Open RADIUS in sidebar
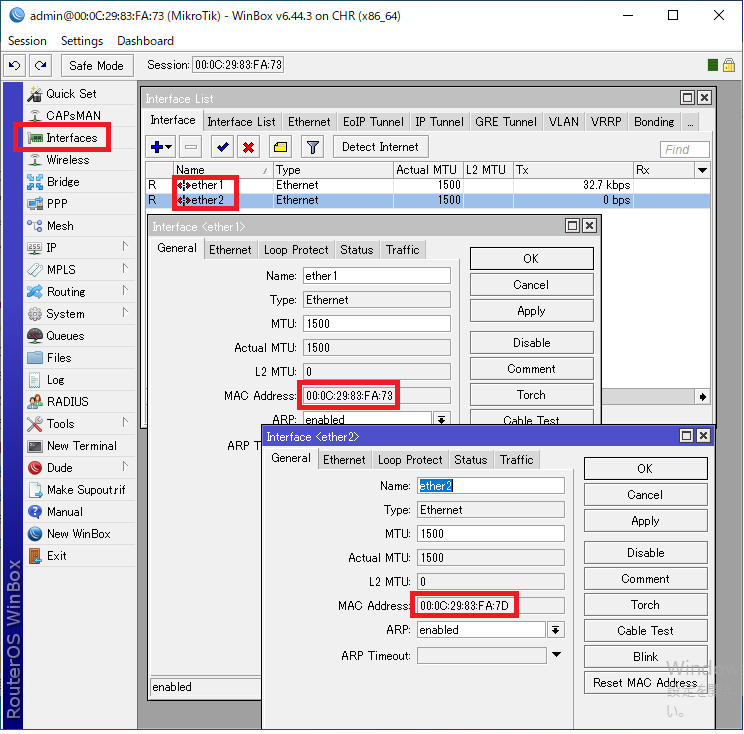The height and width of the screenshot is (734, 744). point(67,402)
